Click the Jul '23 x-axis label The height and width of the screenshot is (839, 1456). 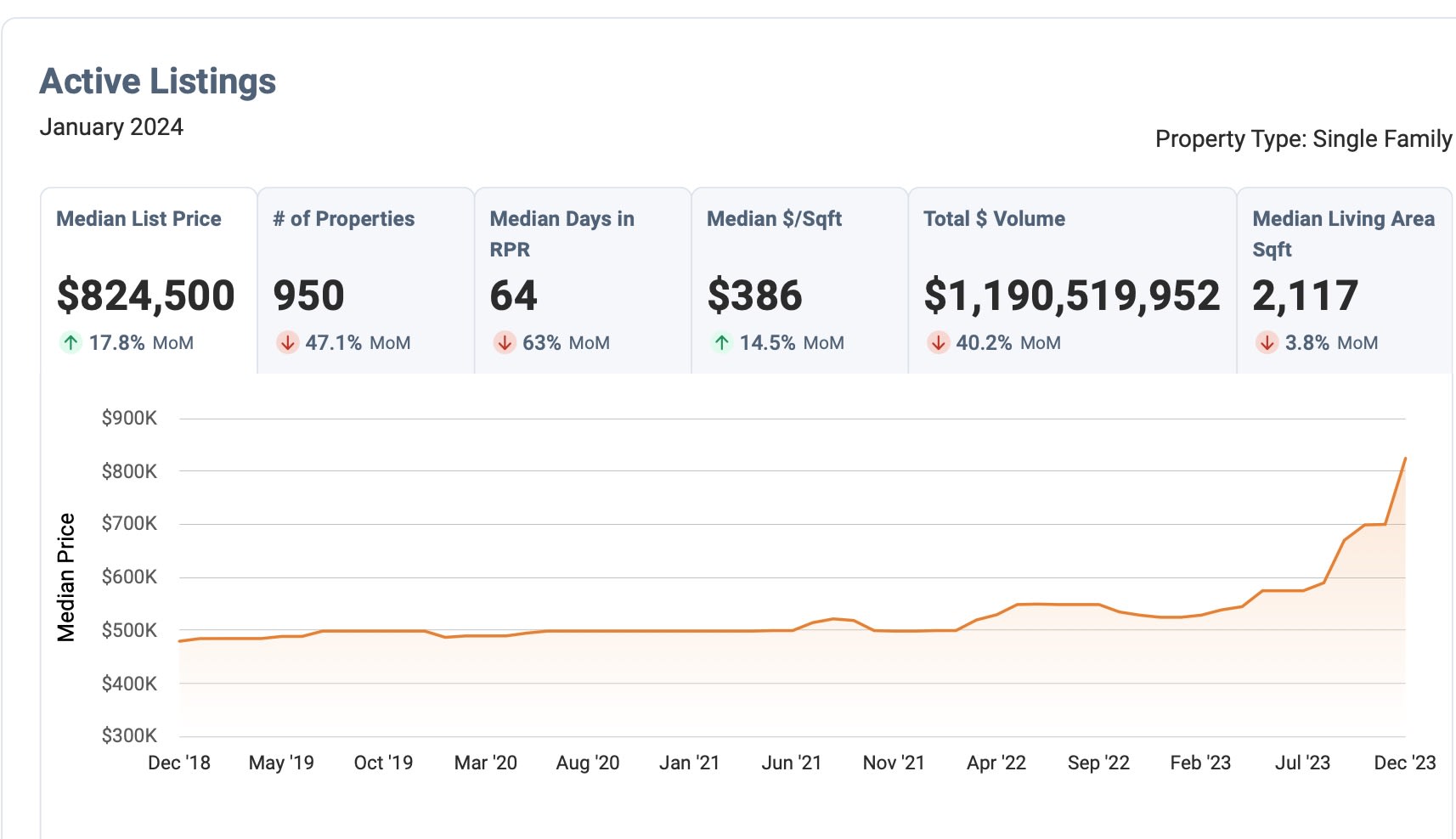1302,763
